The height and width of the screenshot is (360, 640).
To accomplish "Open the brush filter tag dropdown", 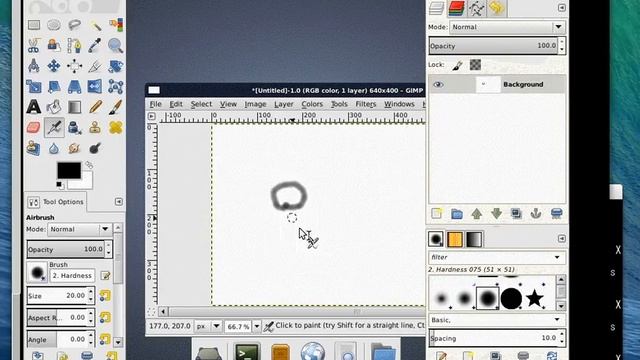I will coord(557,257).
